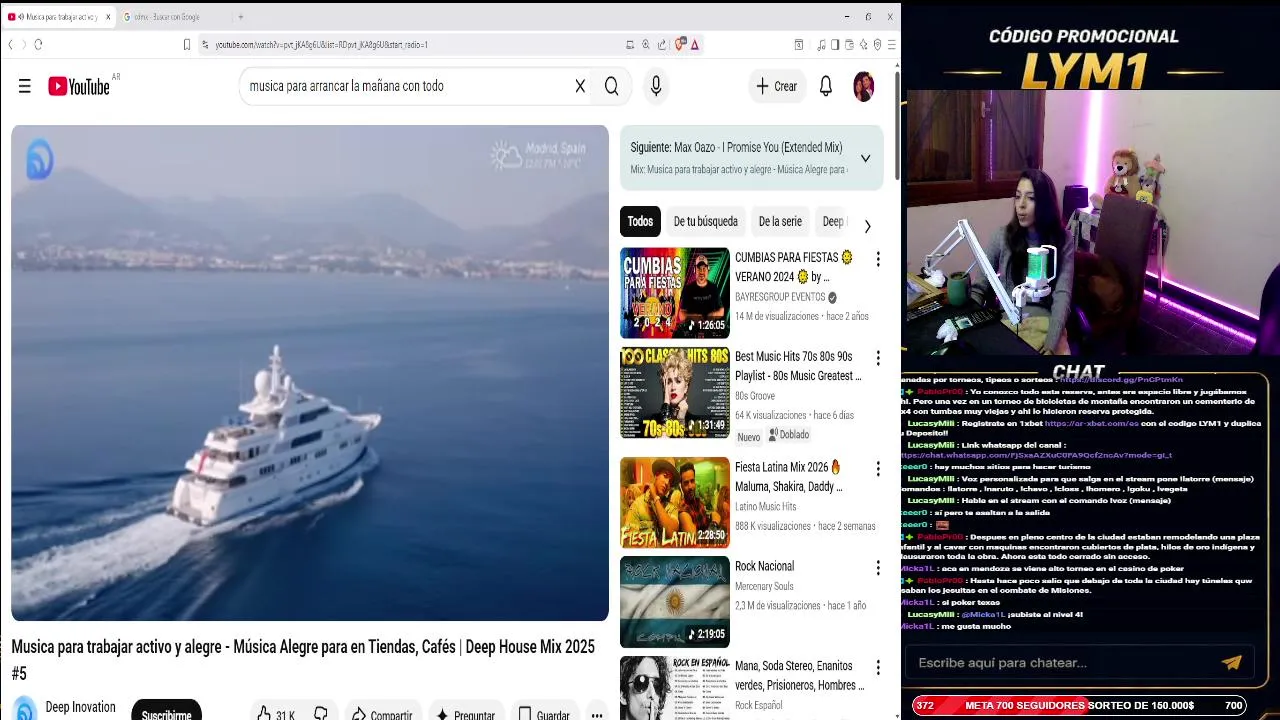Click the follower goal progress bar
The height and width of the screenshot is (720, 1280).
point(1079,706)
